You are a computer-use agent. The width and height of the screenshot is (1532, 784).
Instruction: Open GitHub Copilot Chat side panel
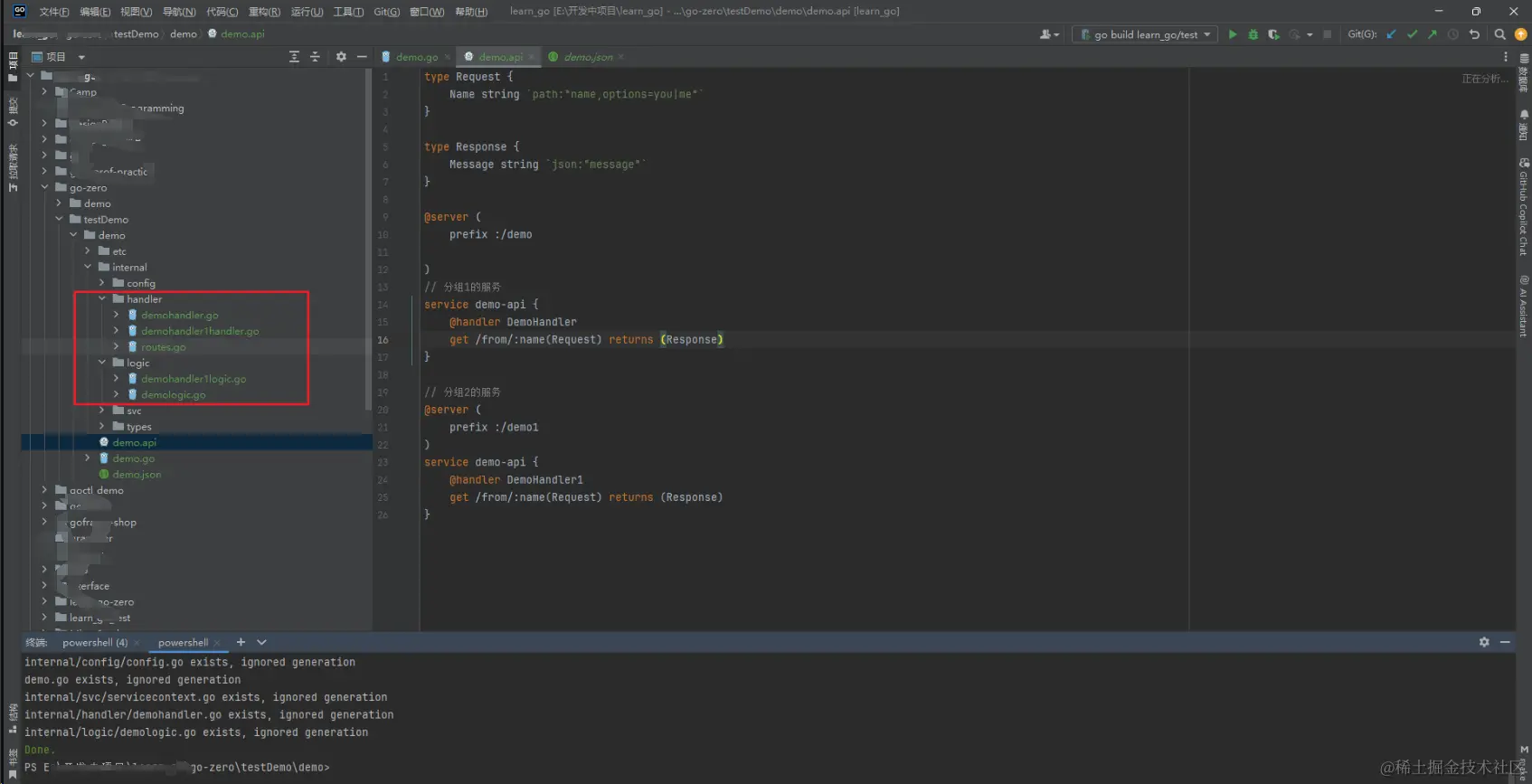(1524, 207)
